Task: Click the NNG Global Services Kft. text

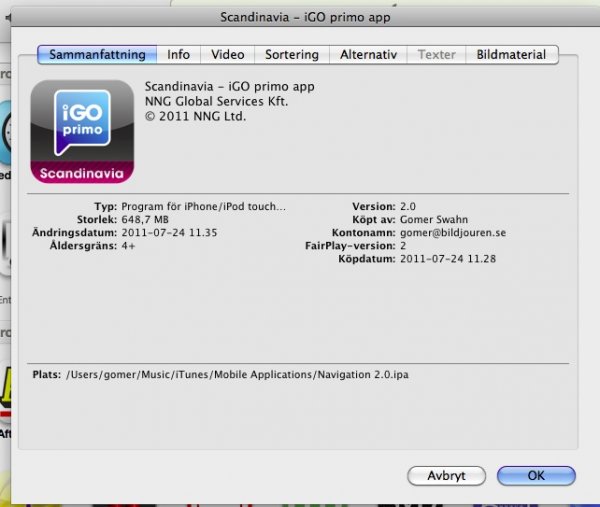Action: pyautogui.click(x=212, y=101)
